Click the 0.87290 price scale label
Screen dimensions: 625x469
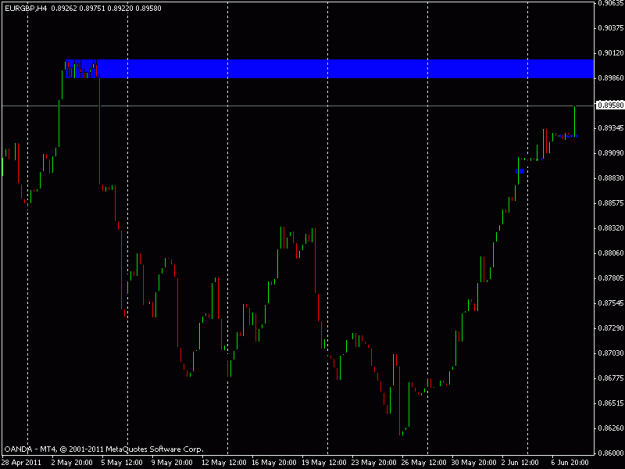click(x=611, y=328)
